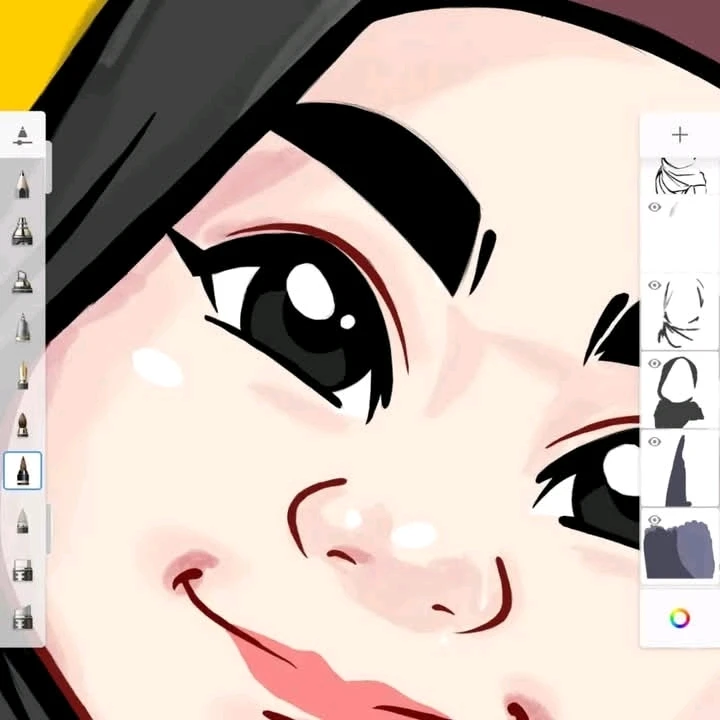Pick the gold-nib fountain pen brush

pyautogui.click(x=22, y=376)
